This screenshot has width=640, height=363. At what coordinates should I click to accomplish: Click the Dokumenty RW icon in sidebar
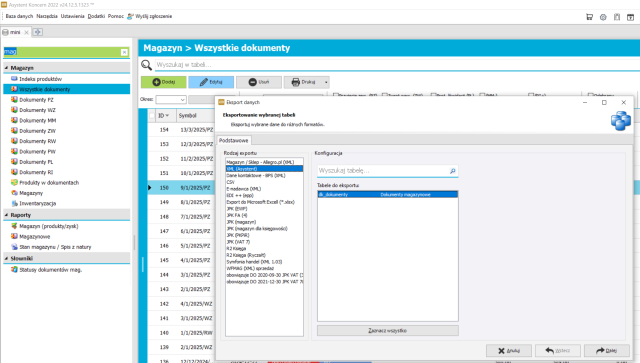pos(14,141)
